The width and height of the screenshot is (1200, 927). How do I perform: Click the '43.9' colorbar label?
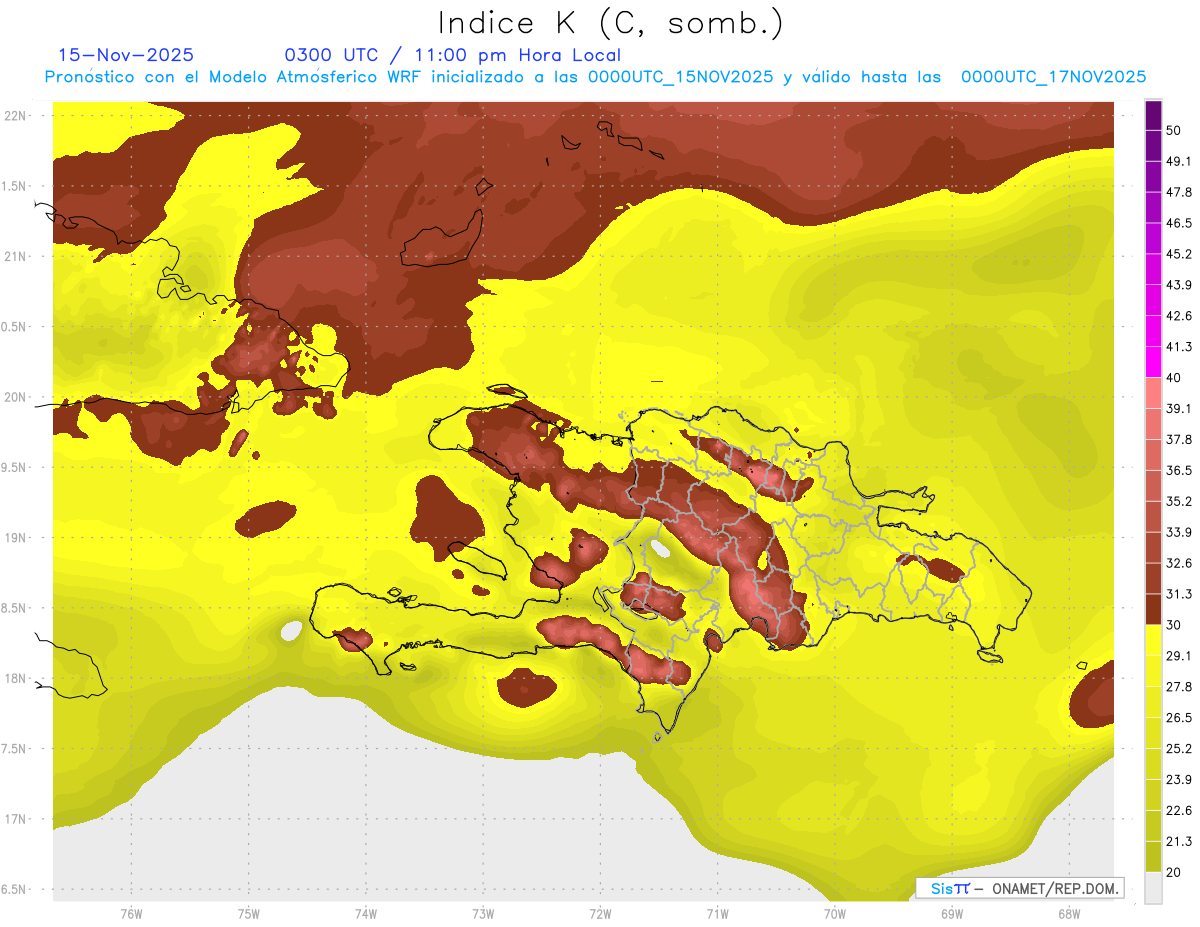point(1179,285)
